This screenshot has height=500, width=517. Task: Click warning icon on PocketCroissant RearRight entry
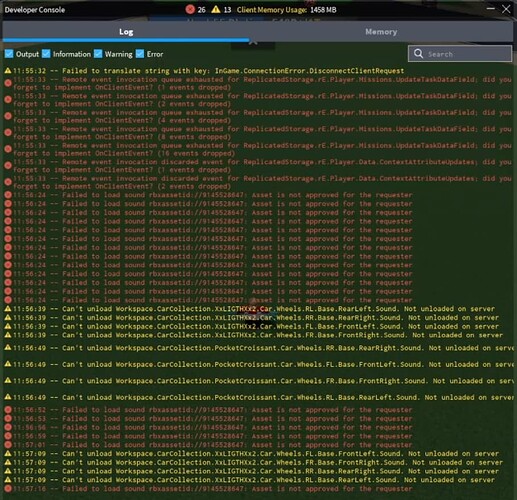click(x=8, y=348)
